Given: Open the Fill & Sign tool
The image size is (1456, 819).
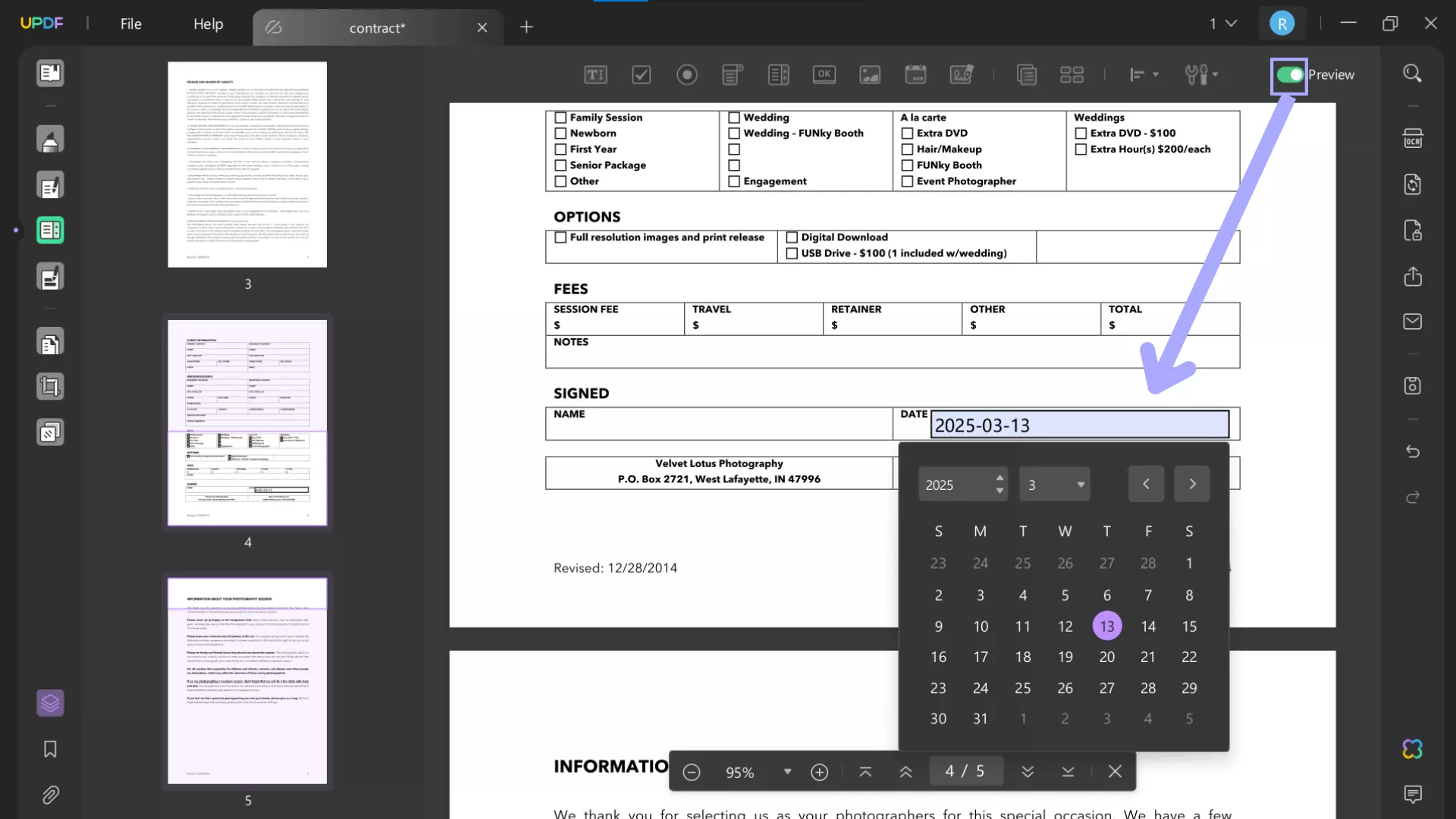Looking at the screenshot, I should click(x=50, y=277).
